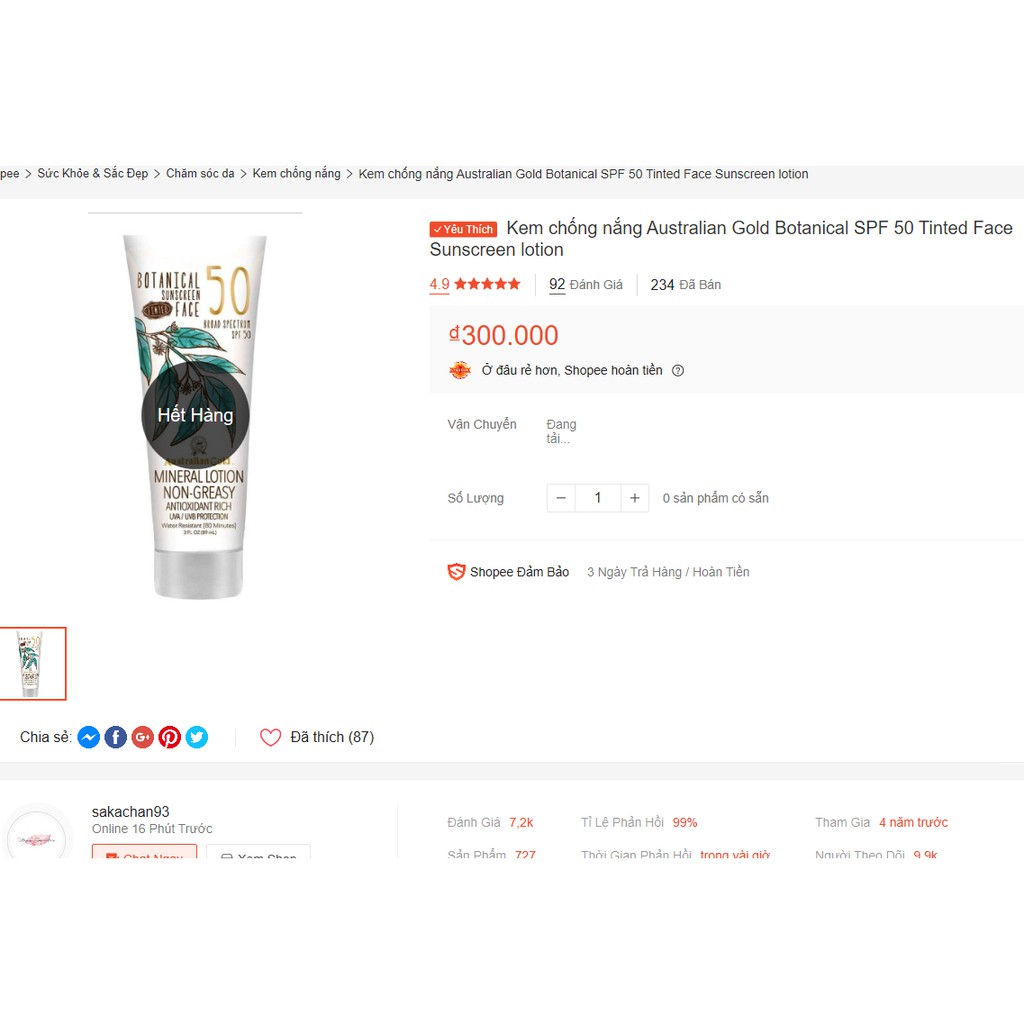
Task: Select the product thumbnail image
Action: (31, 664)
